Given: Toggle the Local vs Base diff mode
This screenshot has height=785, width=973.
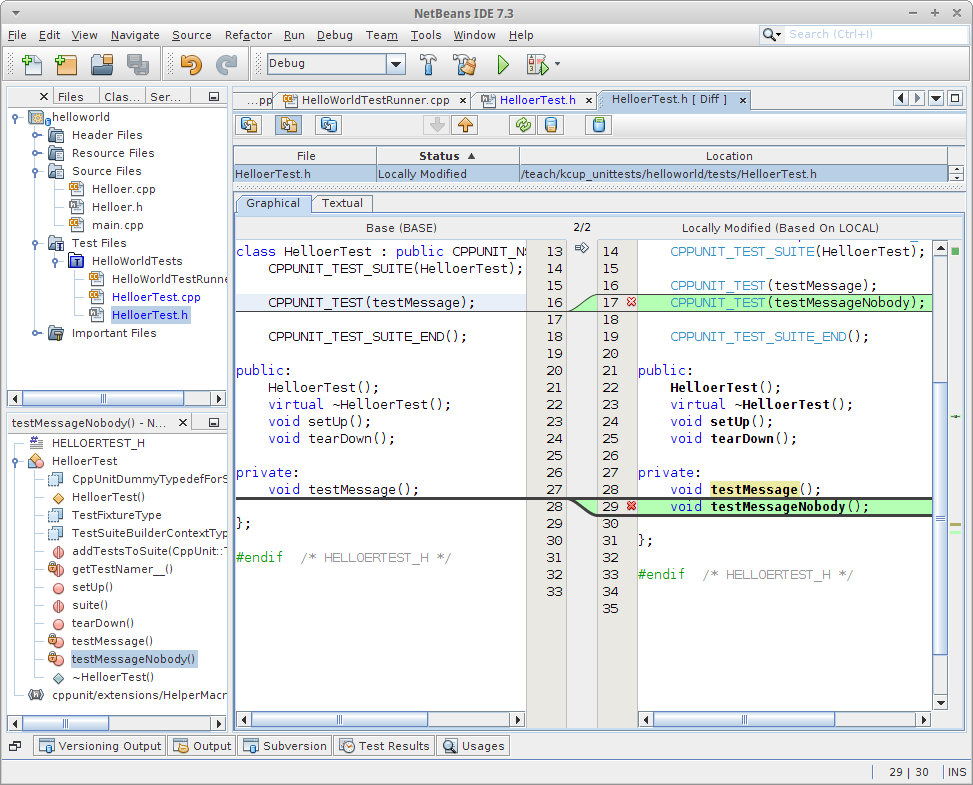Looking at the screenshot, I should [288, 125].
